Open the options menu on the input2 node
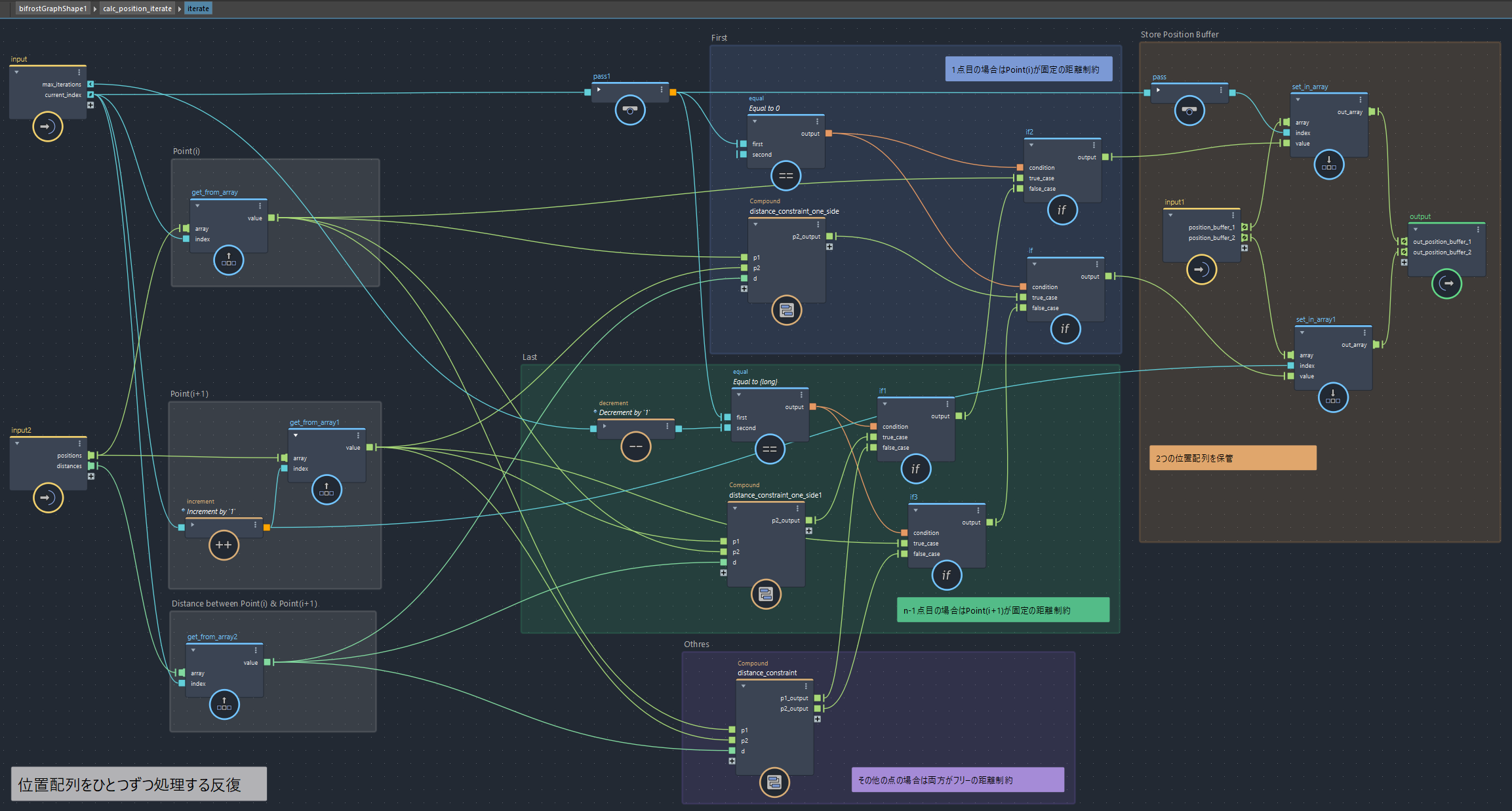 click(x=80, y=444)
